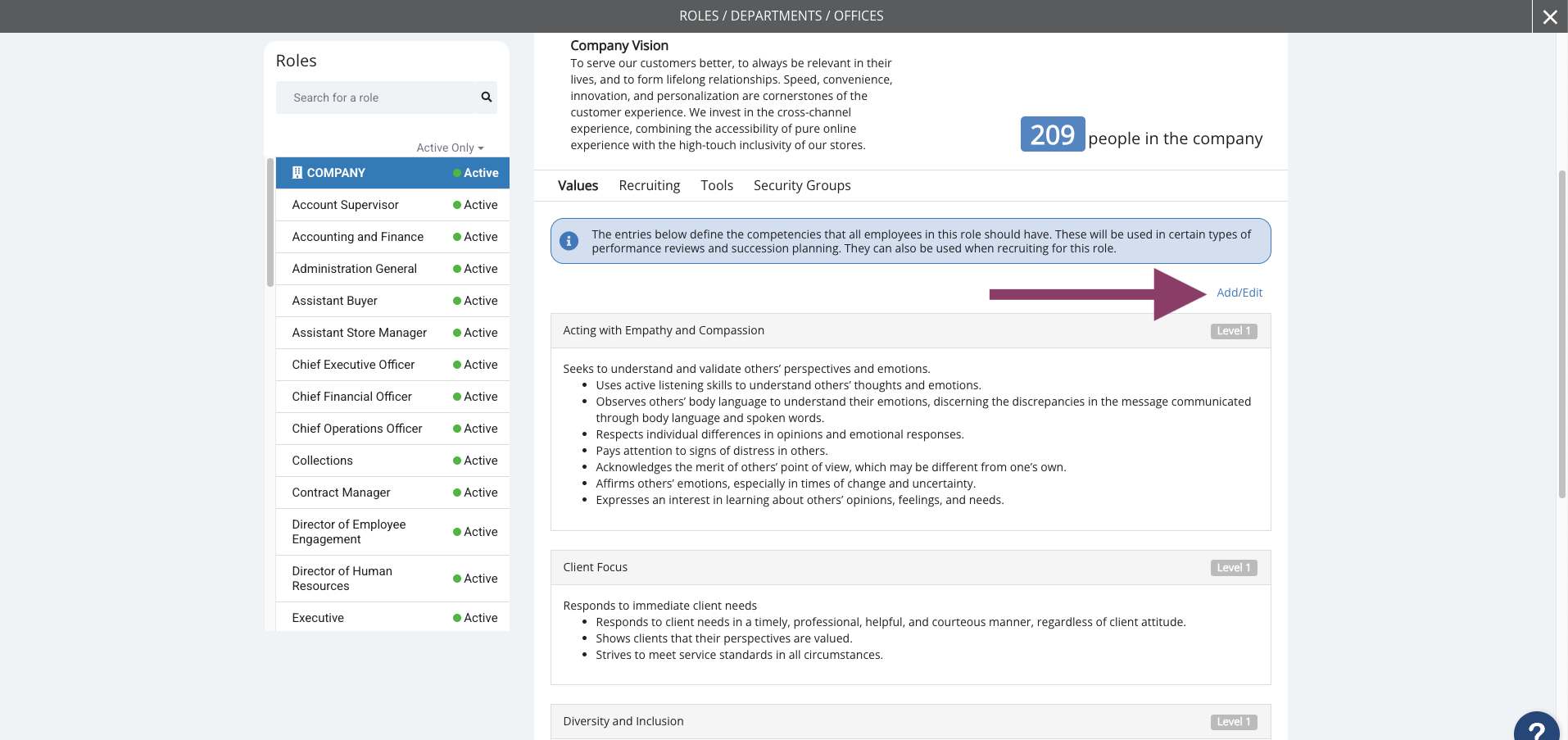The width and height of the screenshot is (1568, 740).
Task: Click the roles list scrollbar thumb
Action: click(270, 222)
